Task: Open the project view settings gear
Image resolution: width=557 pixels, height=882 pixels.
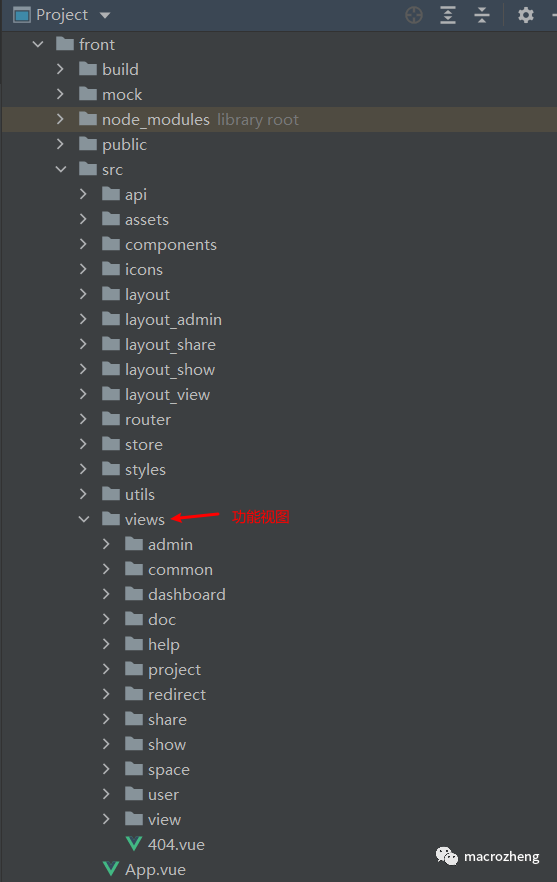Action: pyautogui.click(x=525, y=15)
